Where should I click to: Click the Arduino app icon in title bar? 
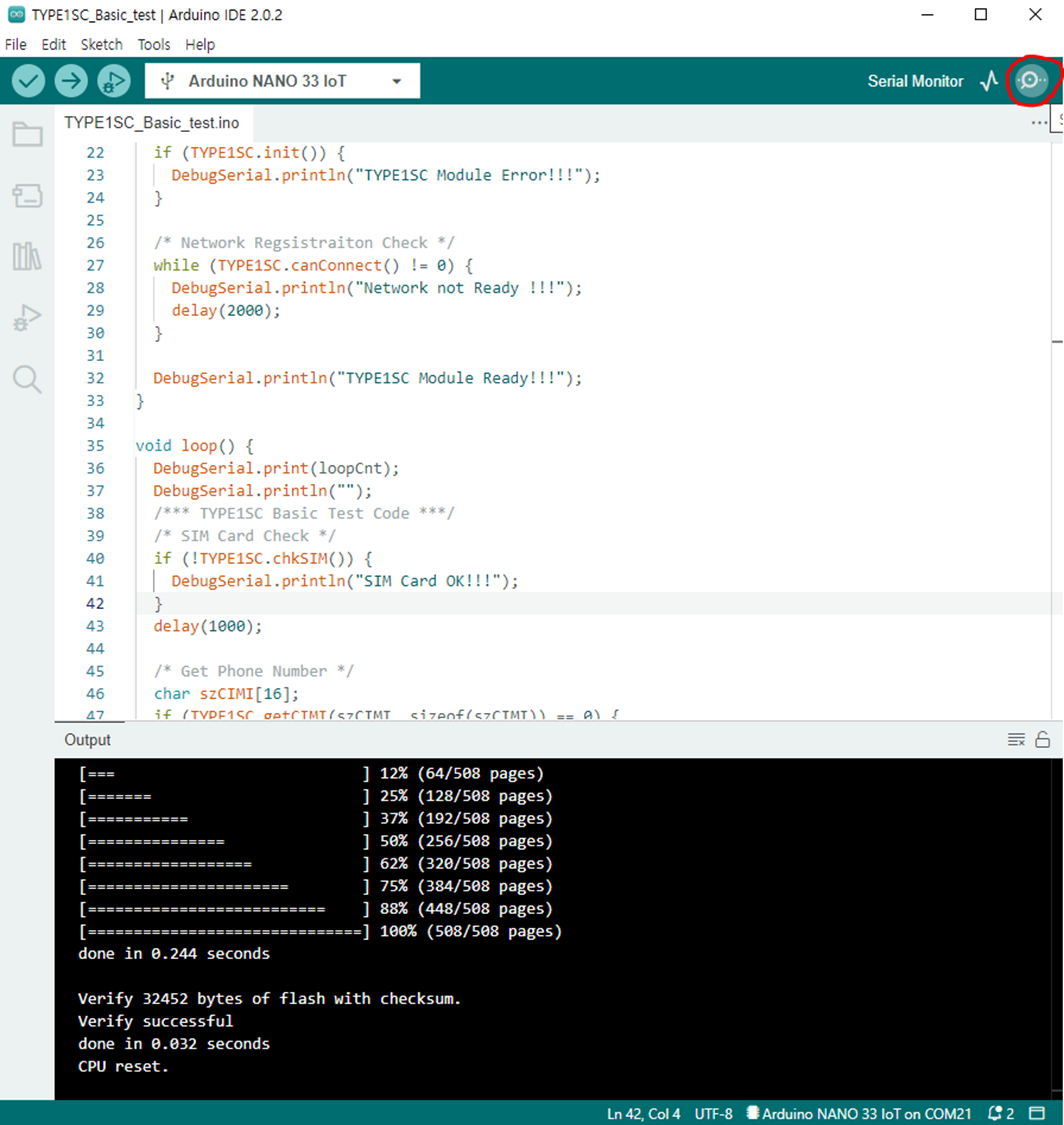tap(17, 14)
